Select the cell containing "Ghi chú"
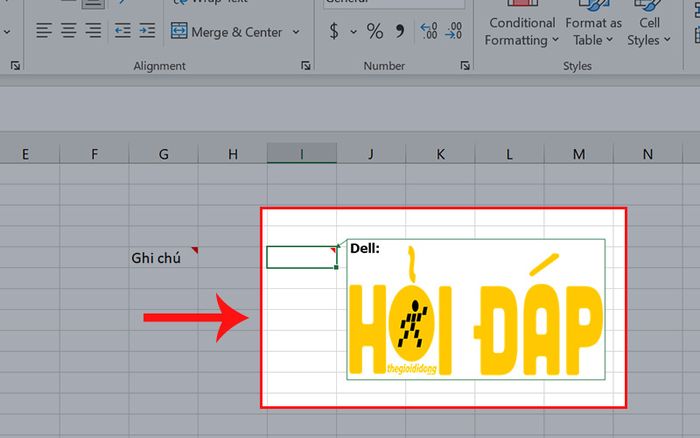The image size is (700, 438). pos(163,257)
